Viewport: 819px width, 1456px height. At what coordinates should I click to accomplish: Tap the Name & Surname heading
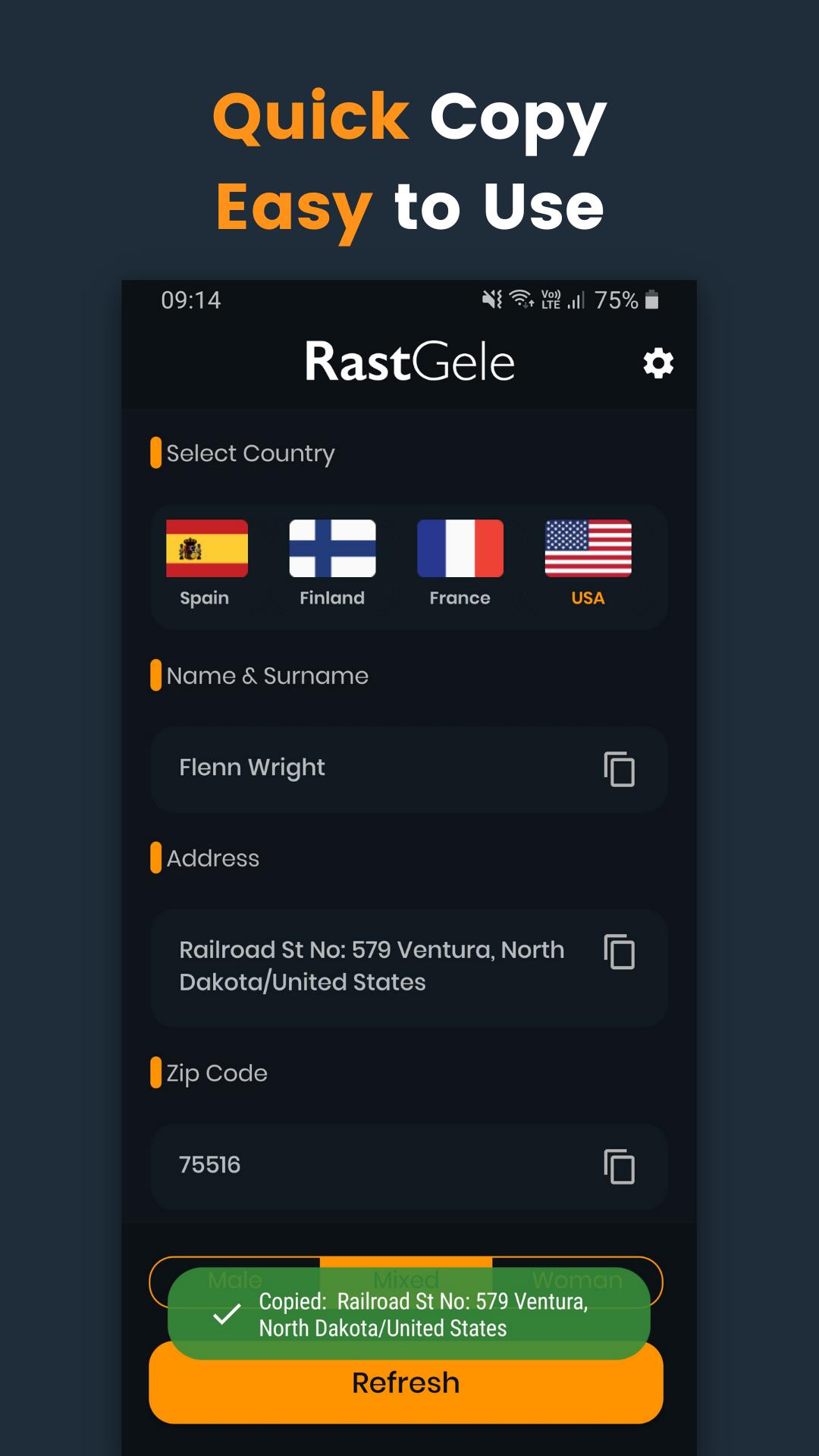pyautogui.click(x=267, y=676)
